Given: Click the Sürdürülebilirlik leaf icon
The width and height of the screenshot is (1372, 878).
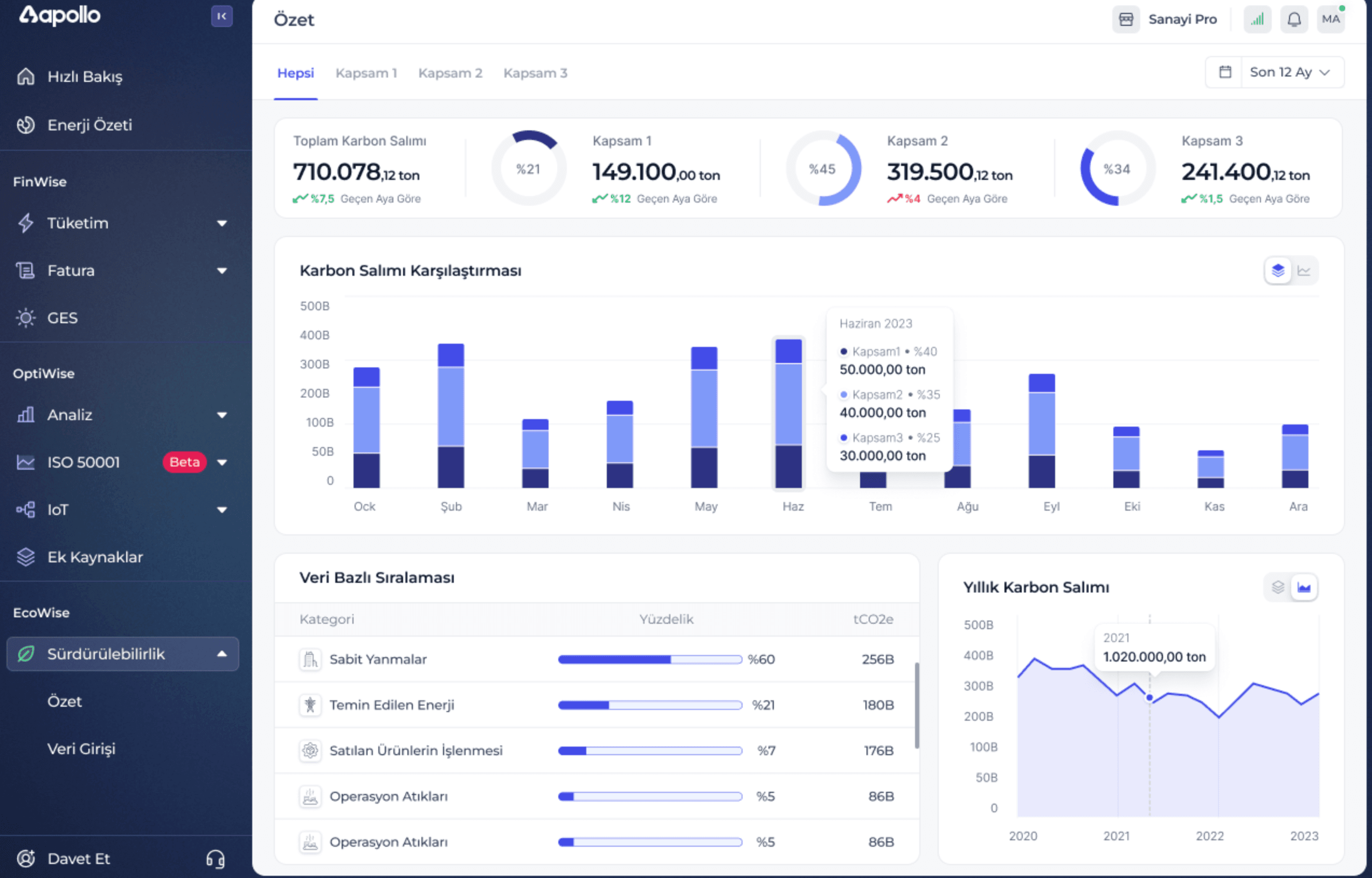Looking at the screenshot, I should [x=26, y=653].
